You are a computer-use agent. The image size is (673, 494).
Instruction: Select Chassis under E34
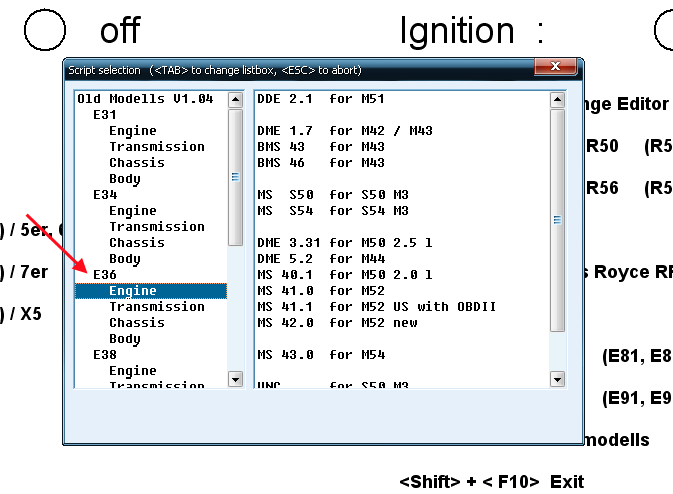click(x=137, y=242)
